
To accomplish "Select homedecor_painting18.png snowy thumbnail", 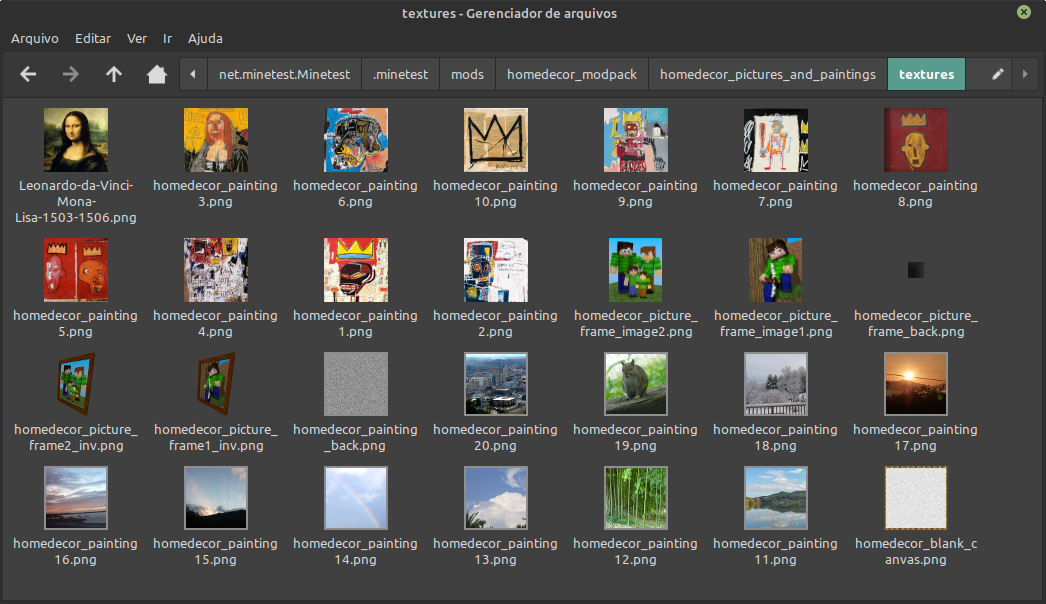I will [776, 384].
